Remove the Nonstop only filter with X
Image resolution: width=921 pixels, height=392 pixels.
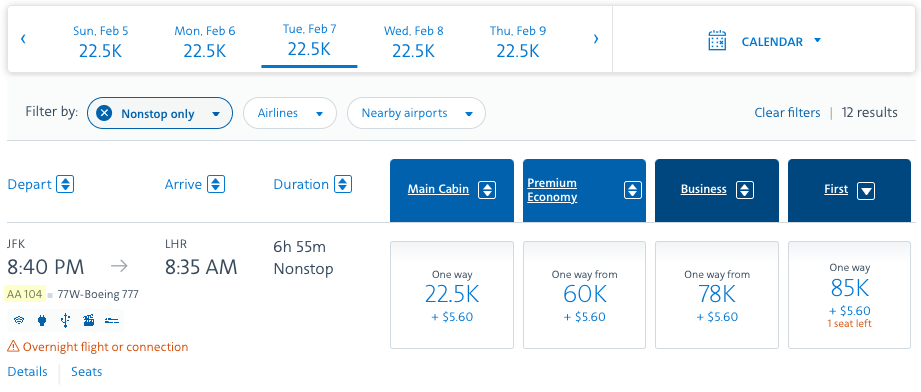pos(105,113)
